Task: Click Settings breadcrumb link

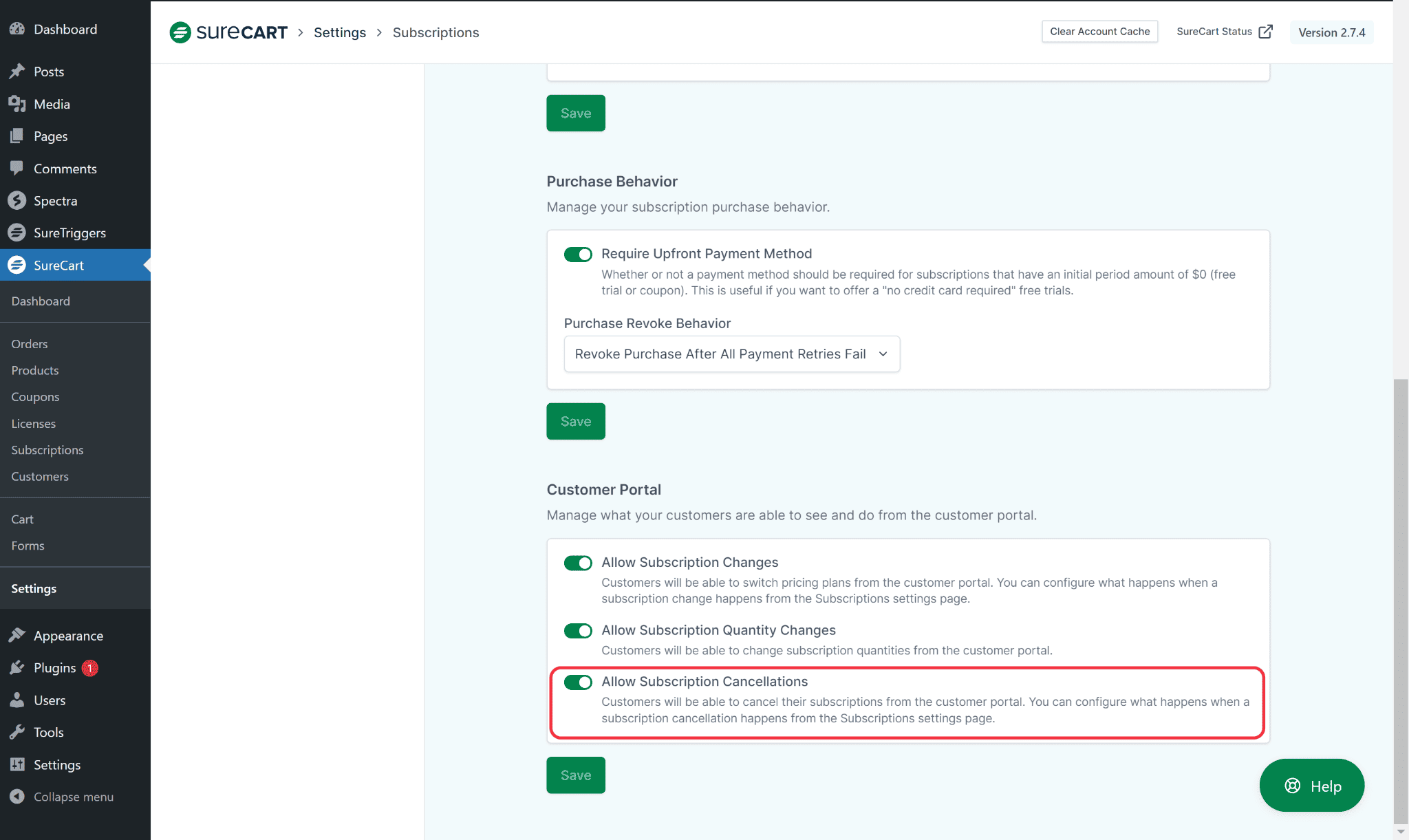Action: [x=340, y=32]
